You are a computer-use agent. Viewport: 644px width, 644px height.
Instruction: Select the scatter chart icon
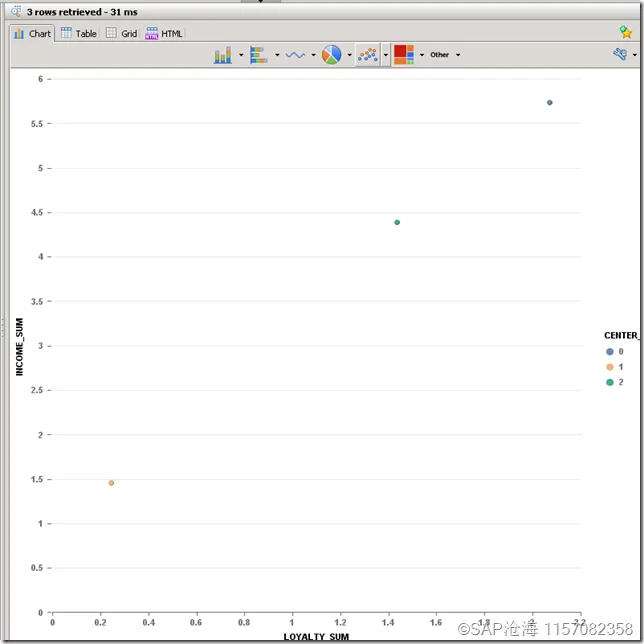(368, 55)
